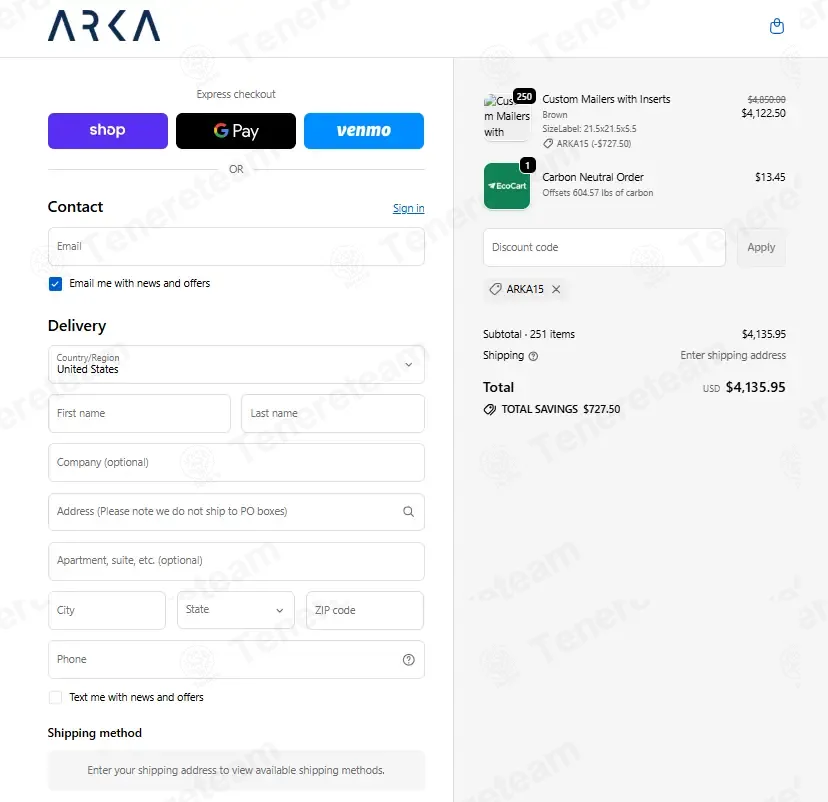Click the Custom Mailers with Inserts title
This screenshot has width=828, height=802.
[606, 99]
